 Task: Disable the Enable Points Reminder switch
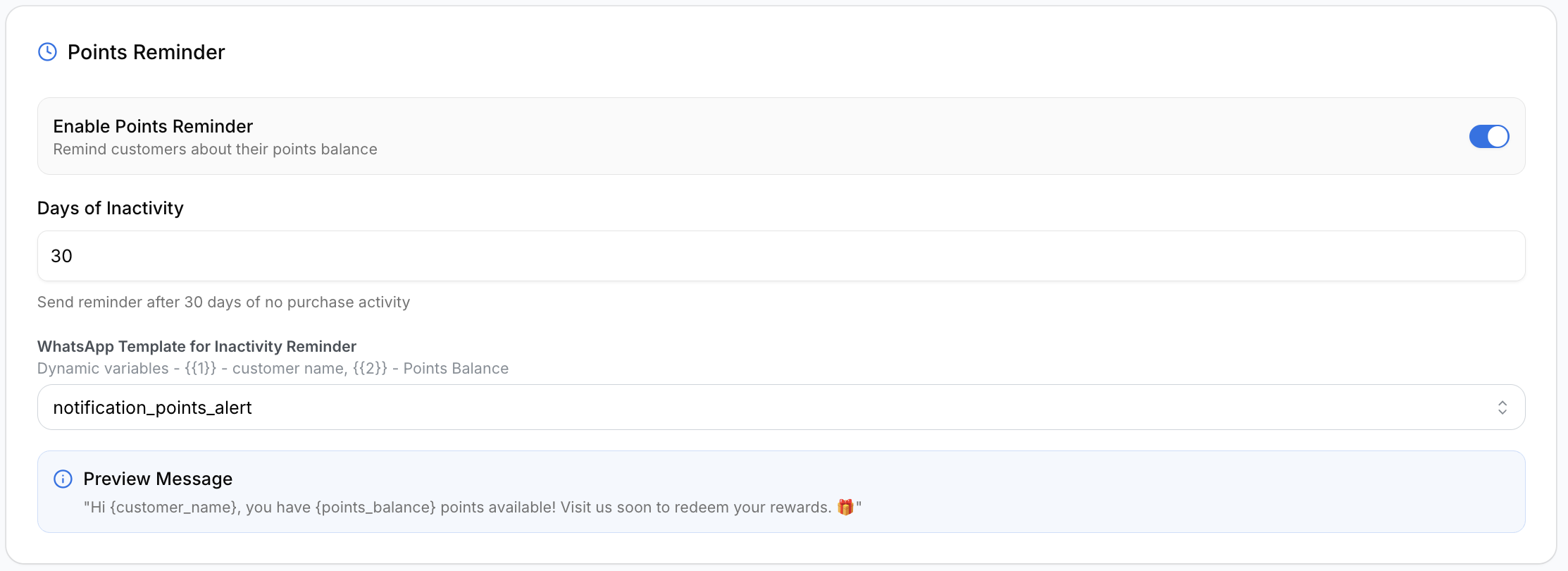point(1488,137)
